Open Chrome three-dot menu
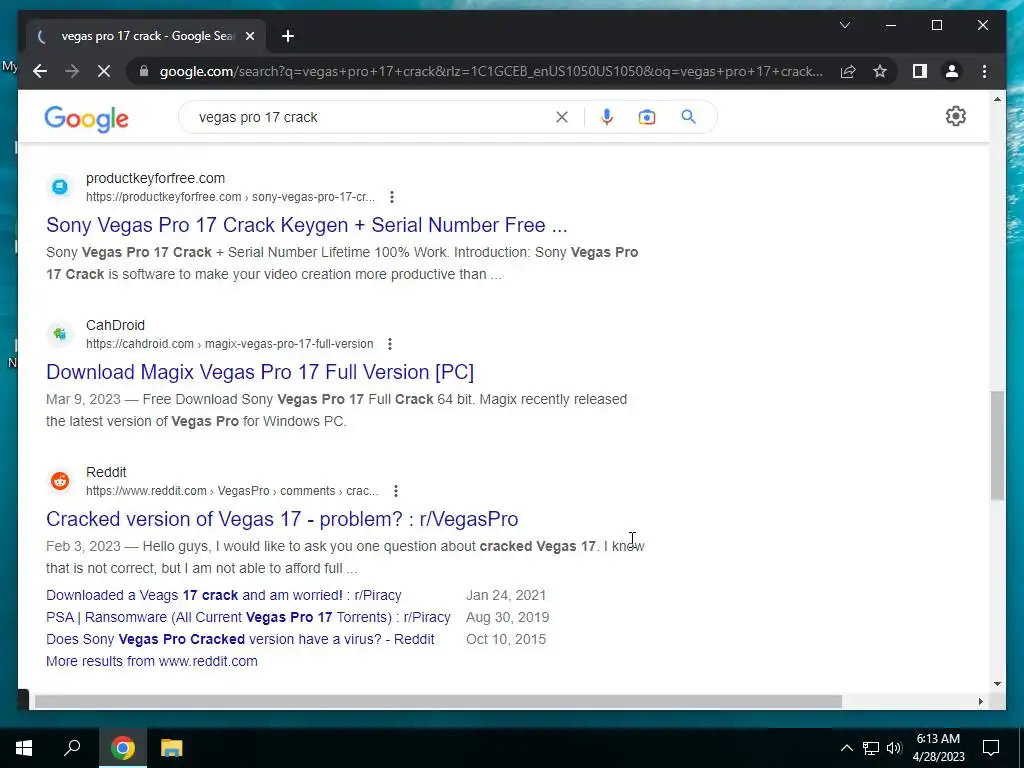 click(984, 71)
